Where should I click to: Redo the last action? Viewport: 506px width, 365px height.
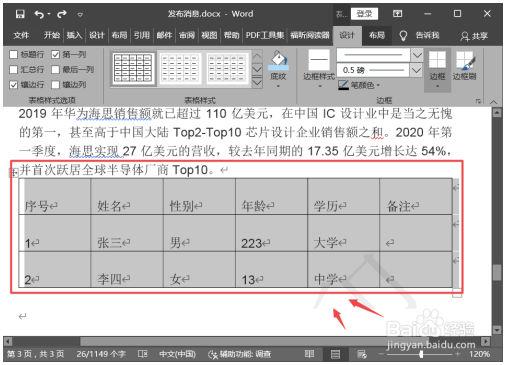tap(62, 14)
